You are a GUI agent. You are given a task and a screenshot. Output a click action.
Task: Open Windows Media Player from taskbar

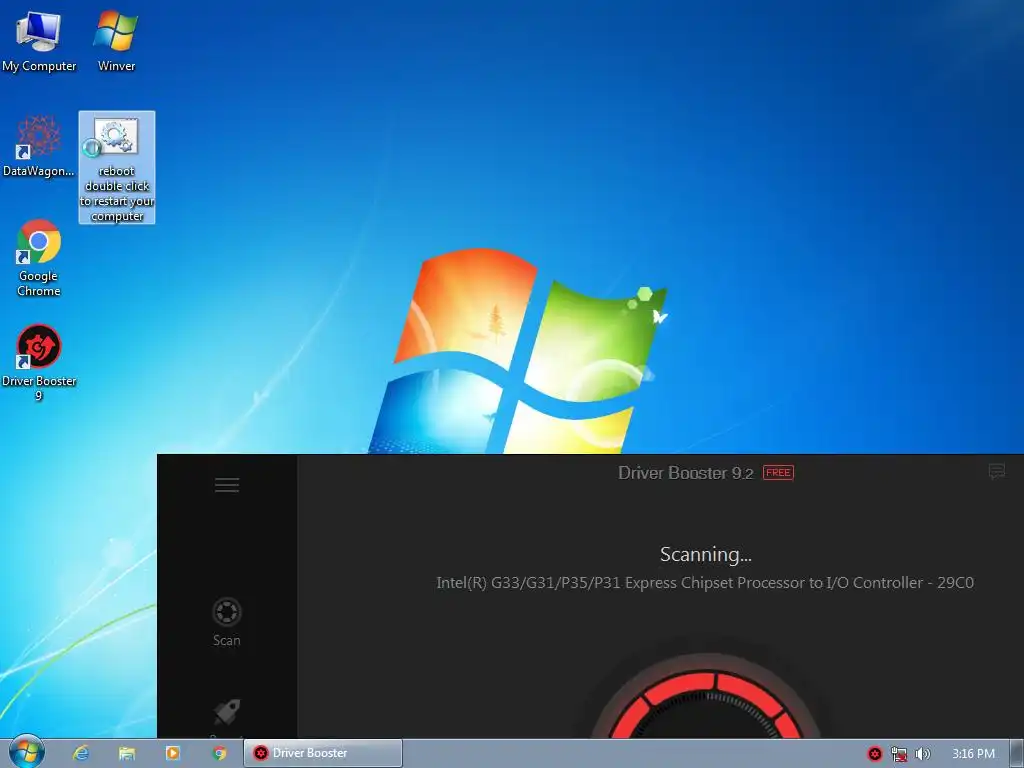[x=173, y=753]
